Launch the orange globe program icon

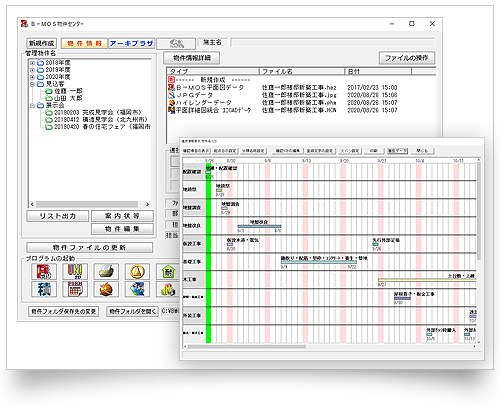[106, 289]
